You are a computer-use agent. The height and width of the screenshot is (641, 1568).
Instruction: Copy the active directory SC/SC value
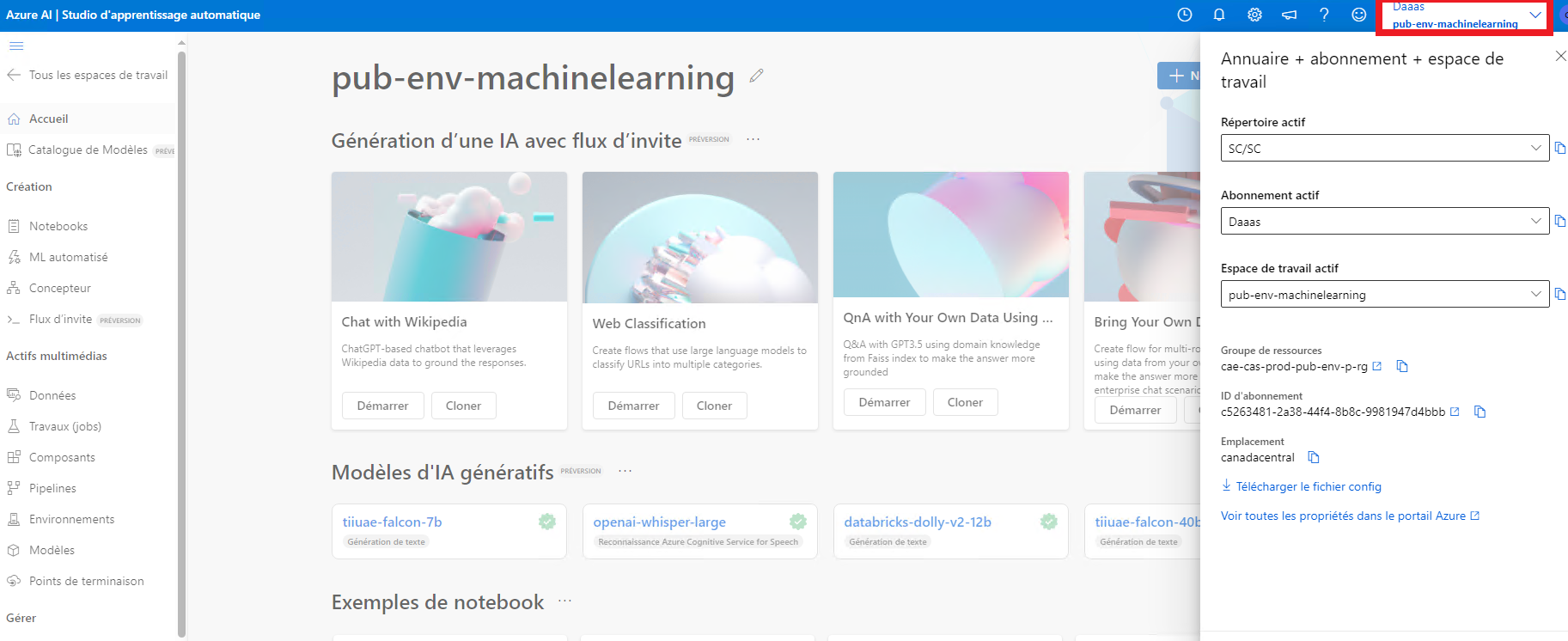(1560, 148)
